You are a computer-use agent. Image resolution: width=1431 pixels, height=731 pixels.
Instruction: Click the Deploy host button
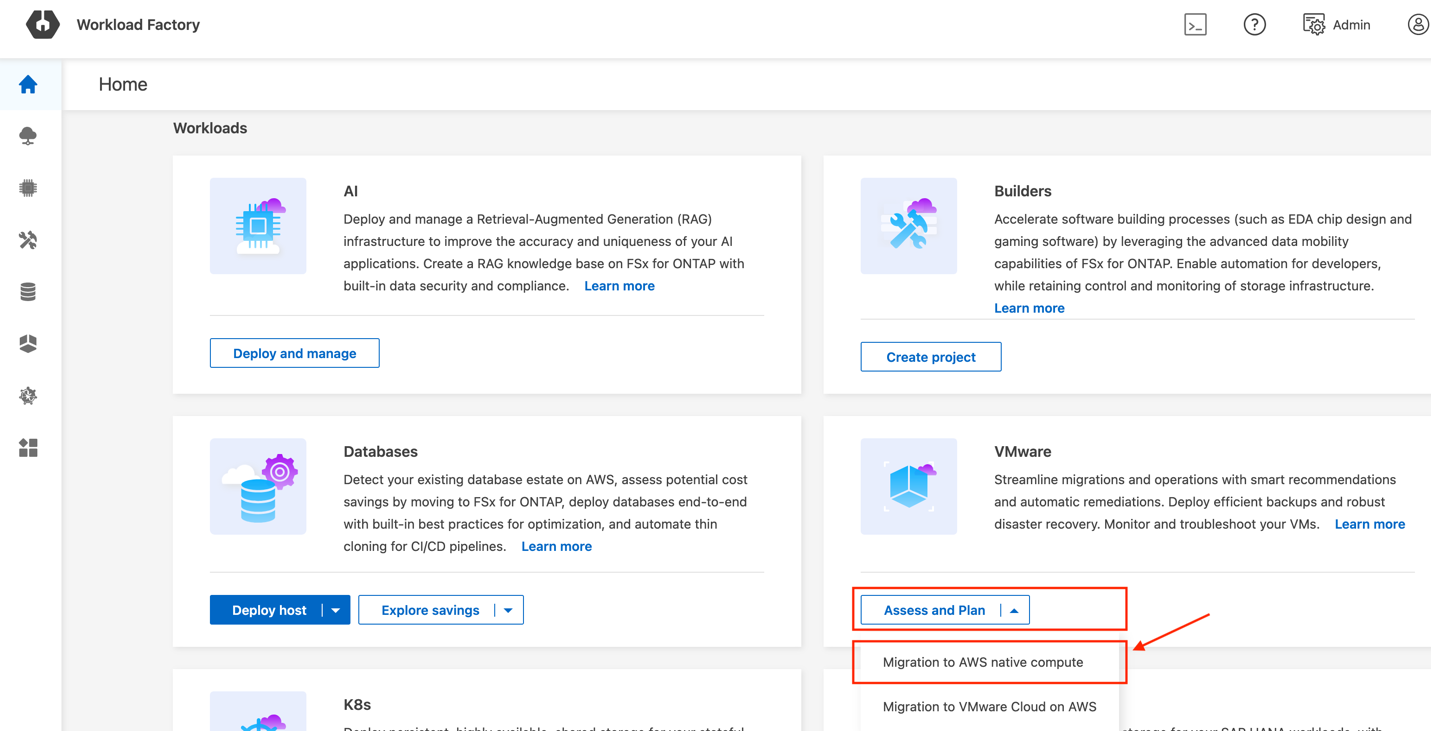point(268,610)
